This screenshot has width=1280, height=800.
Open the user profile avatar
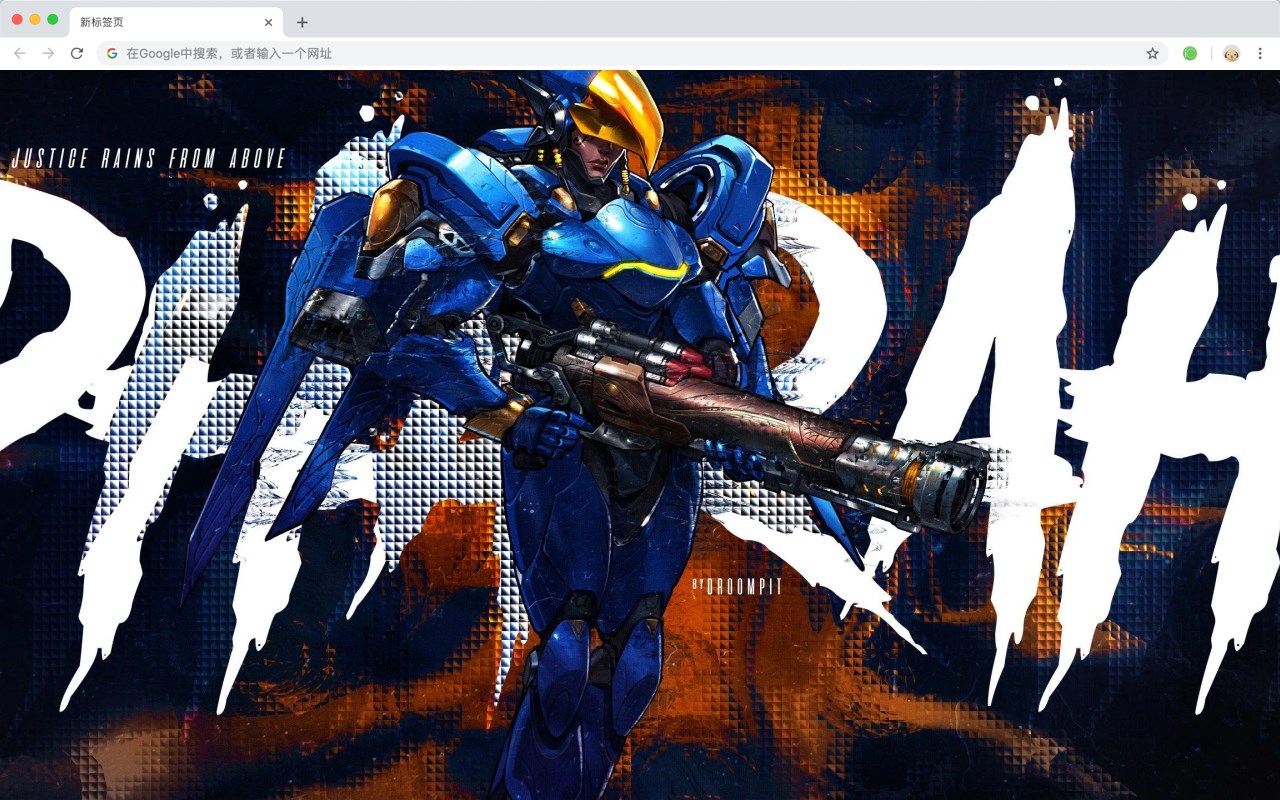pos(1231,53)
